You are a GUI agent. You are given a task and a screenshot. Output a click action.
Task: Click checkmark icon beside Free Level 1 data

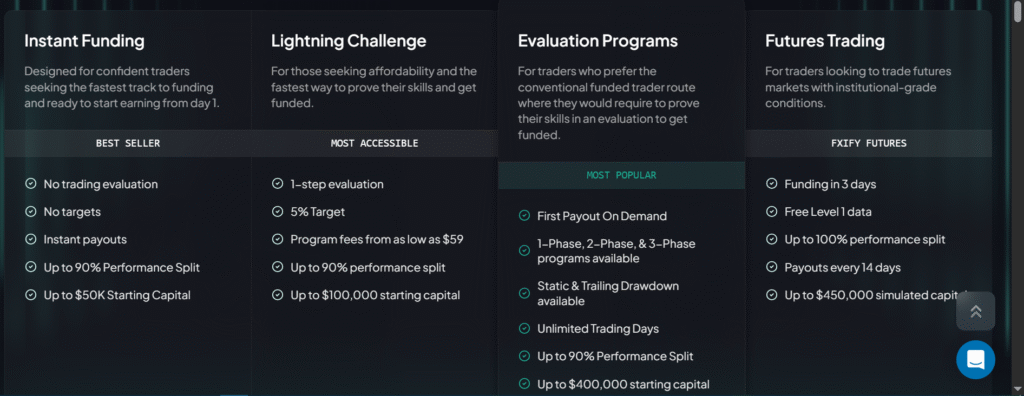coord(771,212)
